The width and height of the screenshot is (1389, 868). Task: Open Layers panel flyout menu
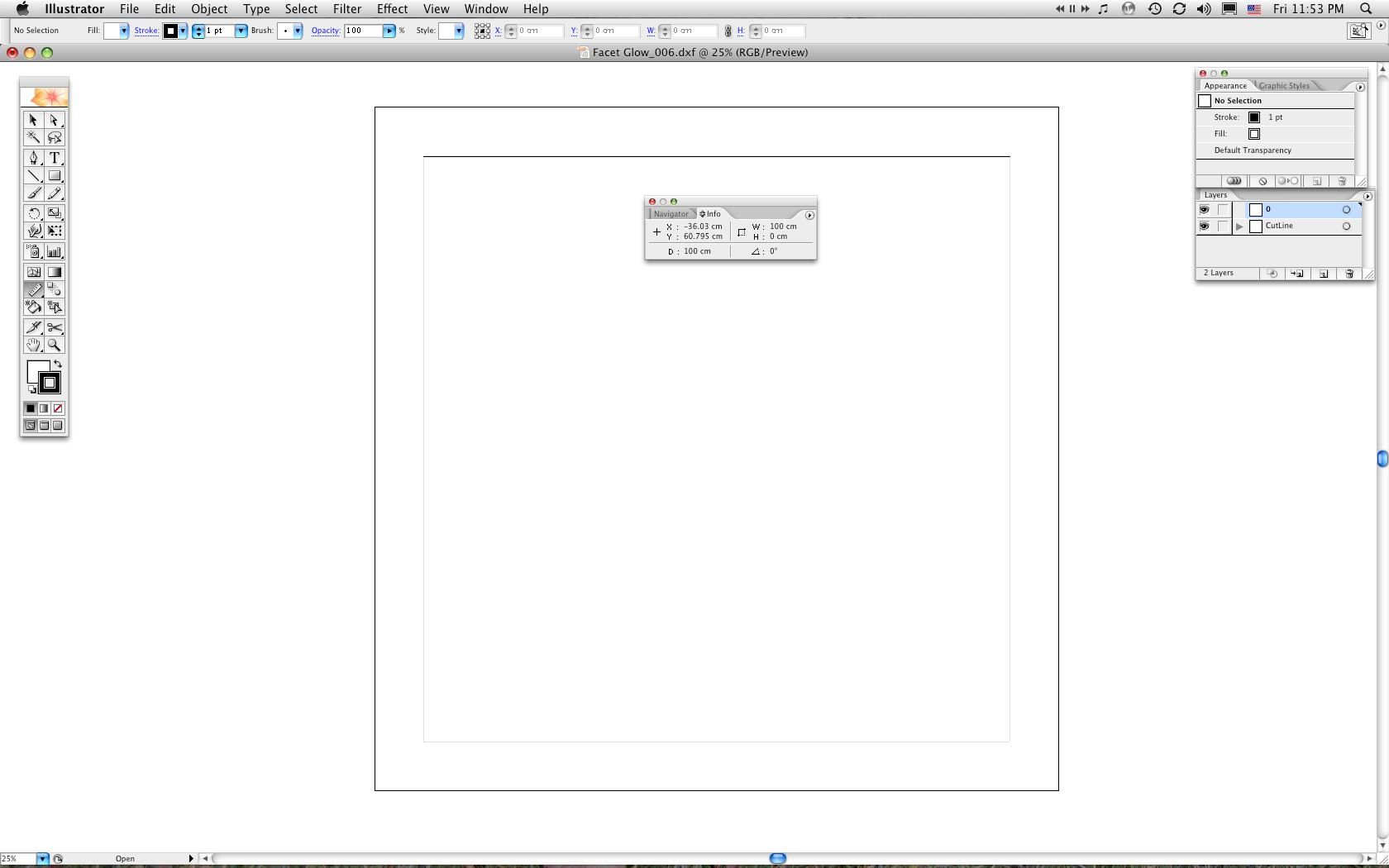coord(1368,196)
